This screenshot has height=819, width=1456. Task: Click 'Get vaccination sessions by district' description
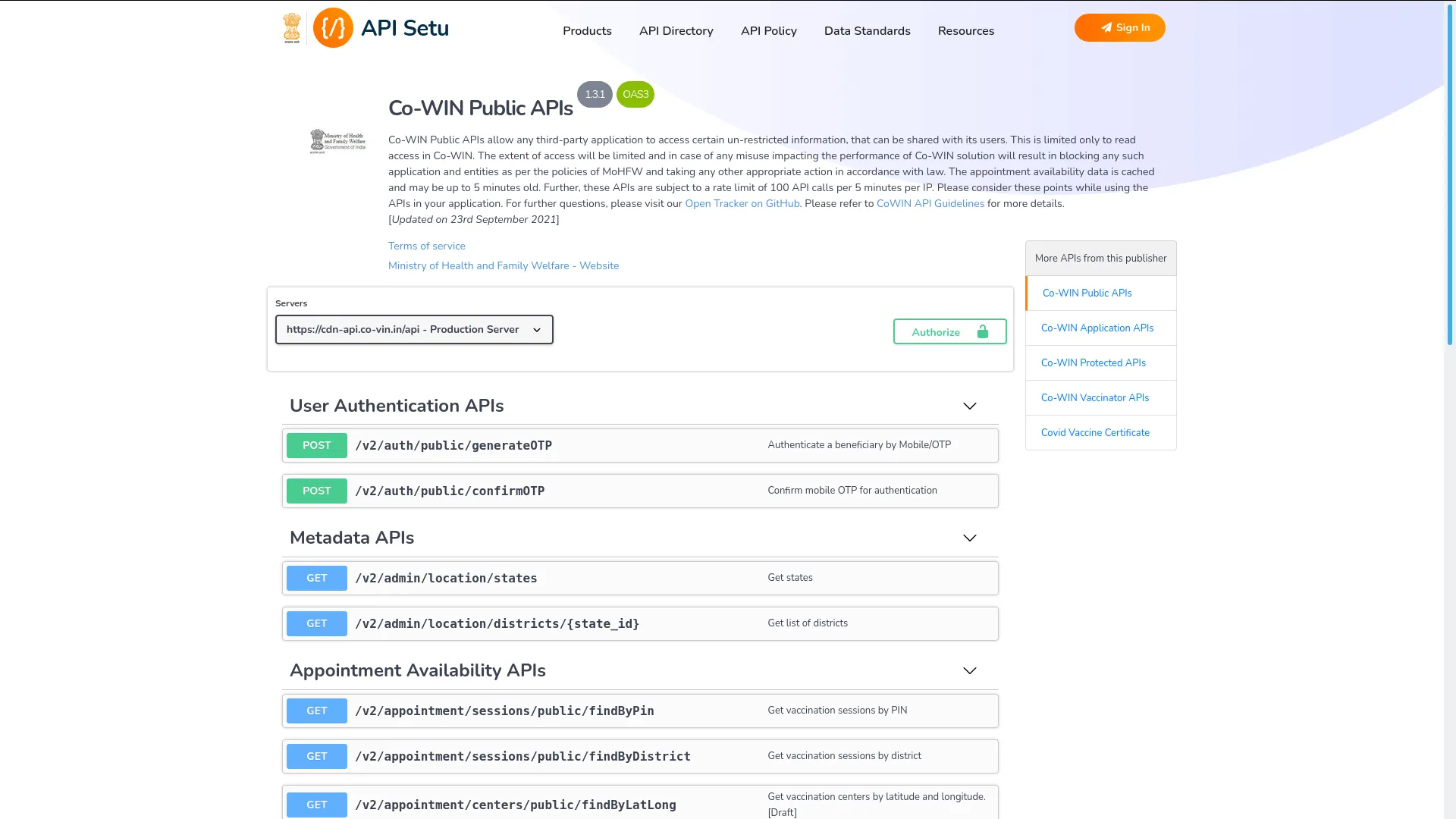click(x=845, y=756)
